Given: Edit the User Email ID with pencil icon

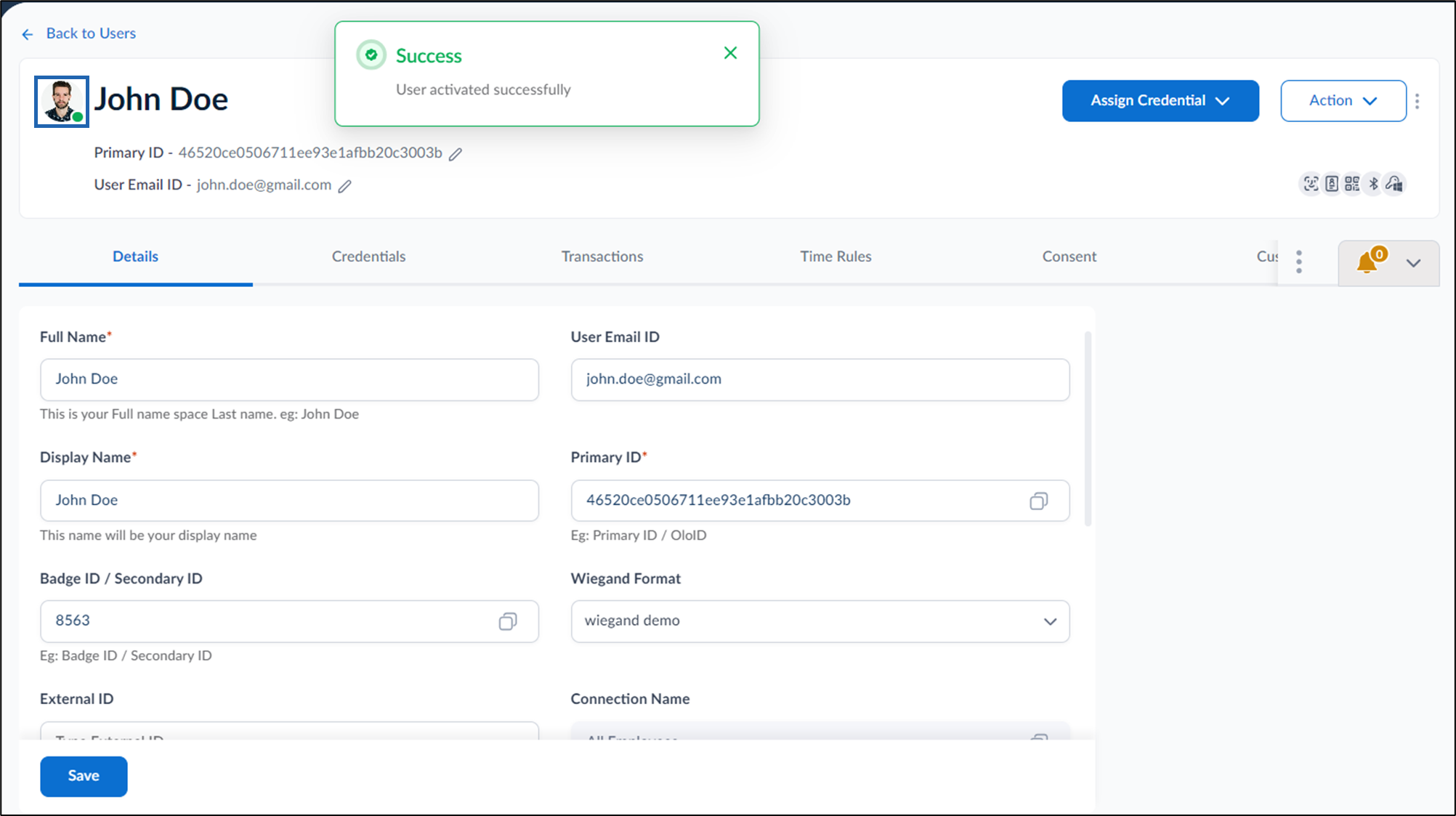Looking at the screenshot, I should 345,186.
